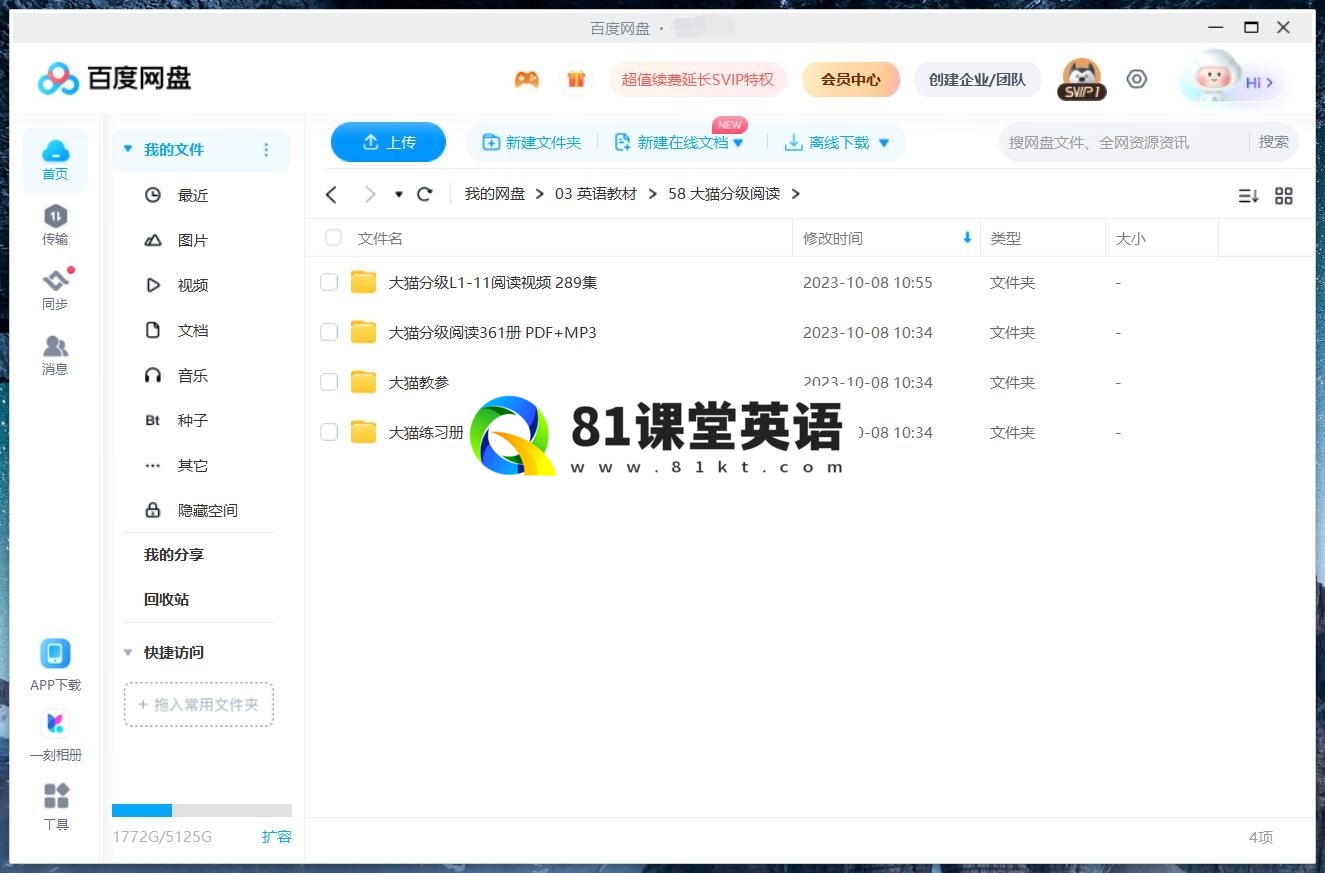Go back with the left arrow
1325x873 pixels.
(332, 194)
